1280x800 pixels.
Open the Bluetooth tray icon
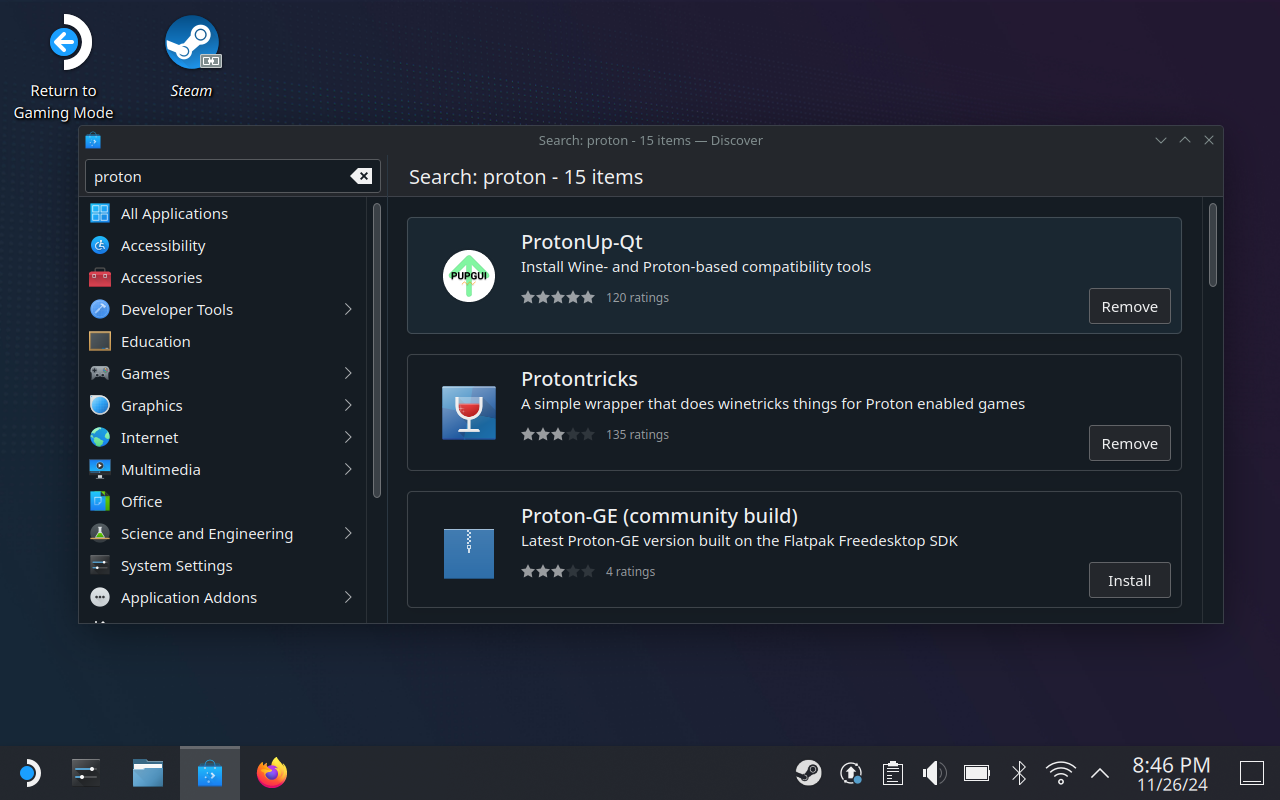(1019, 772)
